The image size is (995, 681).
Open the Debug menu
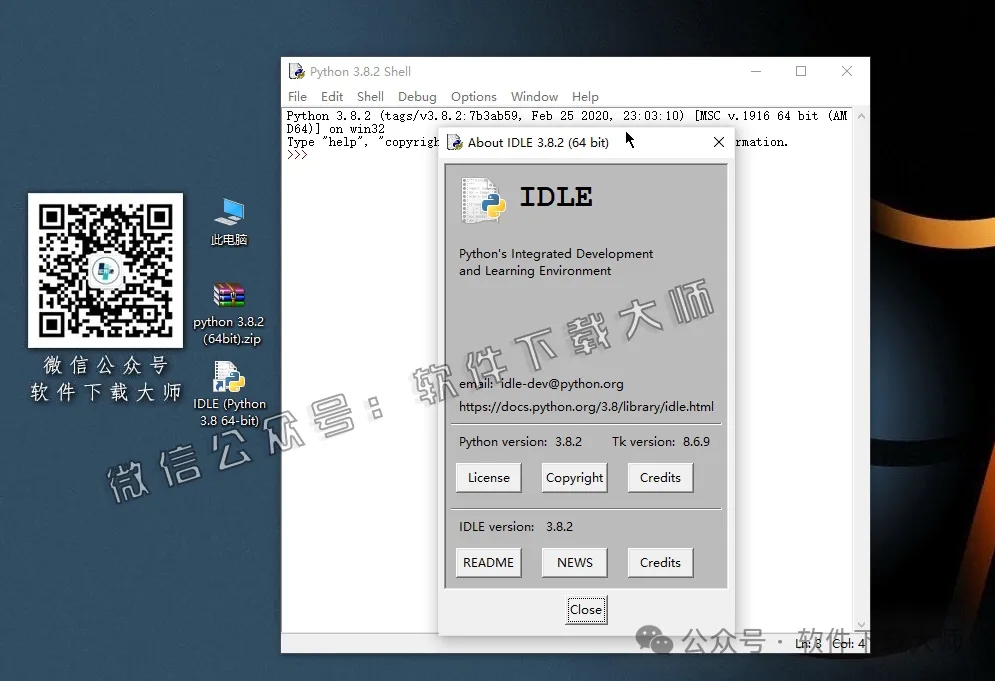pyautogui.click(x=417, y=96)
